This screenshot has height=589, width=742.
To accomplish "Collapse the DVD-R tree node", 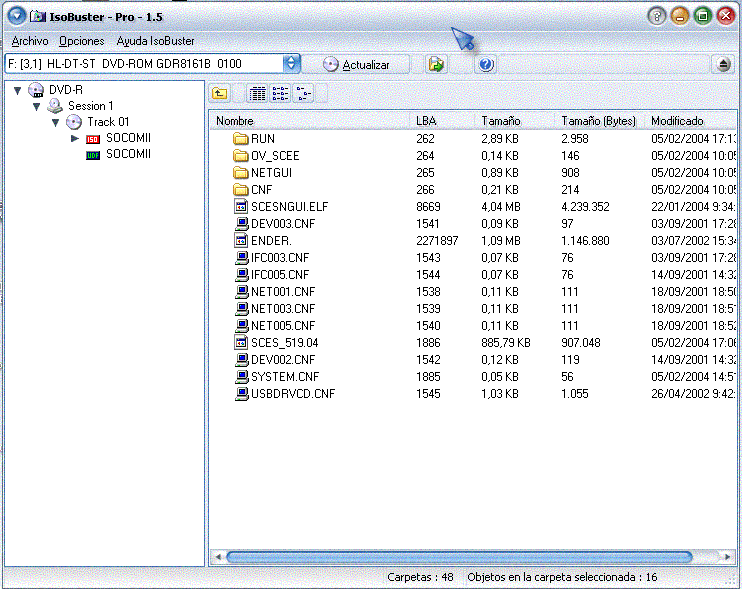I will click(x=18, y=90).
